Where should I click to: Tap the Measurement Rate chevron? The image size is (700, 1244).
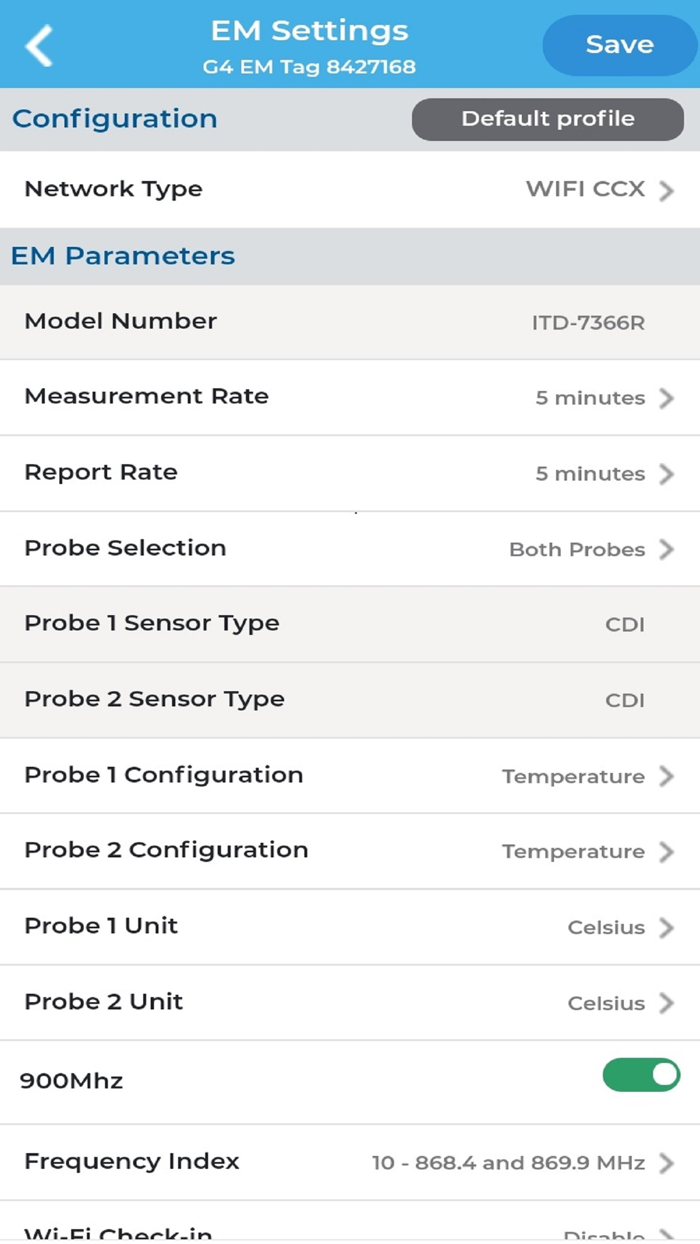click(x=667, y=398)
